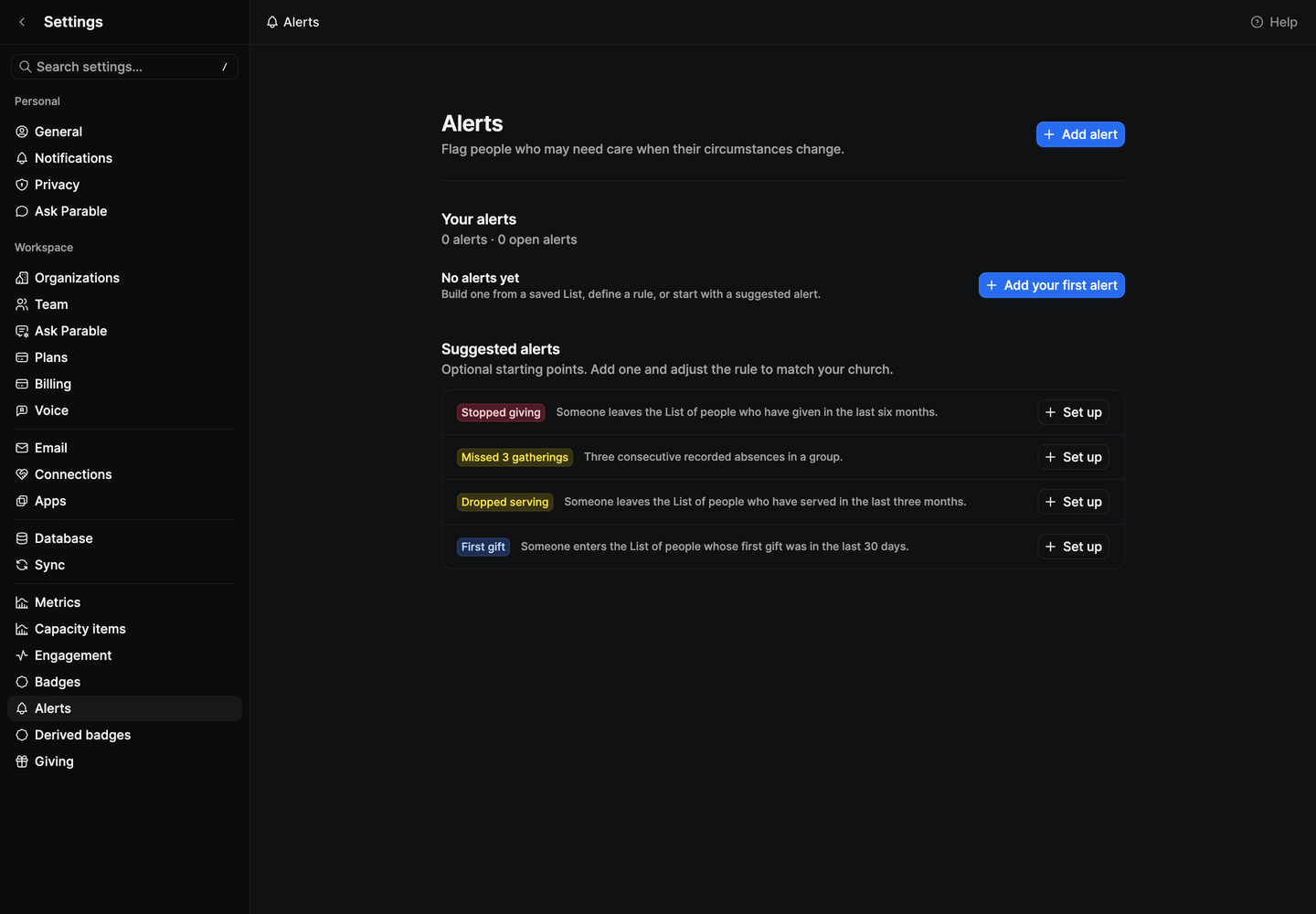Set up the Missed 3 gatherings alert

[x=1073, y=457]
